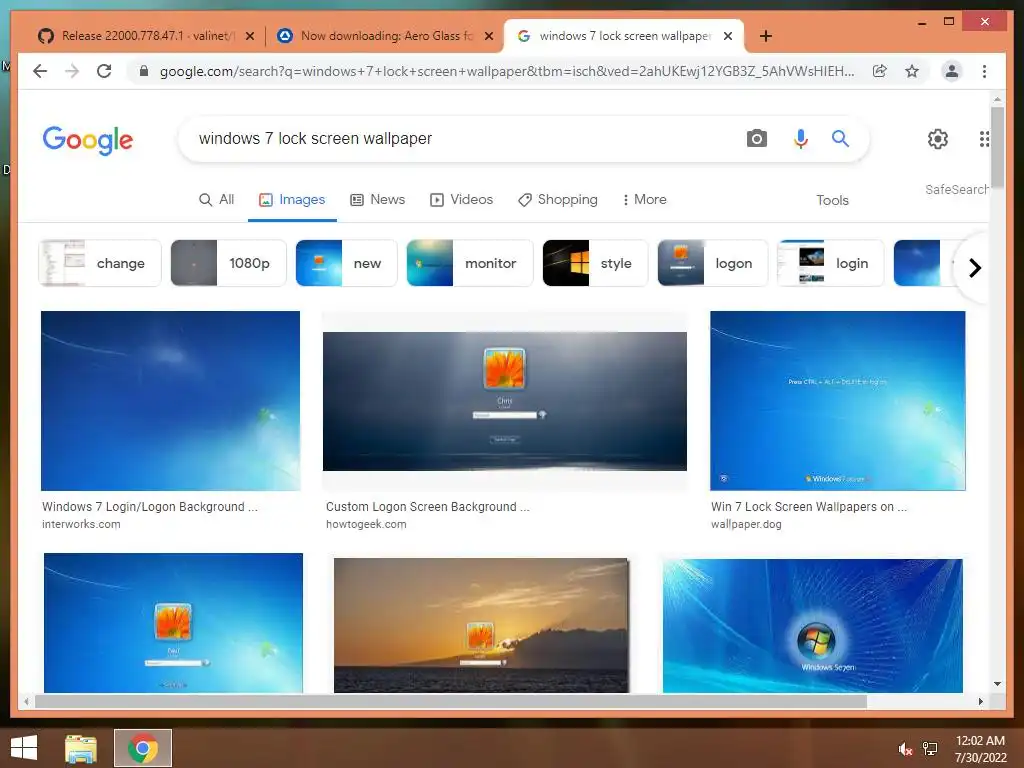The image size is (1024, 768).
Task: Close the GitHub Release tab
Action: click(x=249, y=36)
